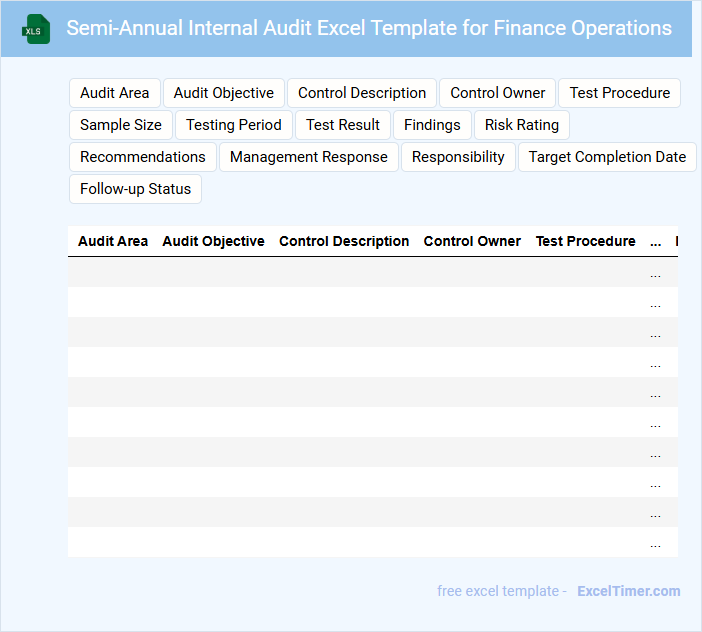Select the Audit Area tag
The height and width of the screenshot is (632, 702).
tap(114, 93)
